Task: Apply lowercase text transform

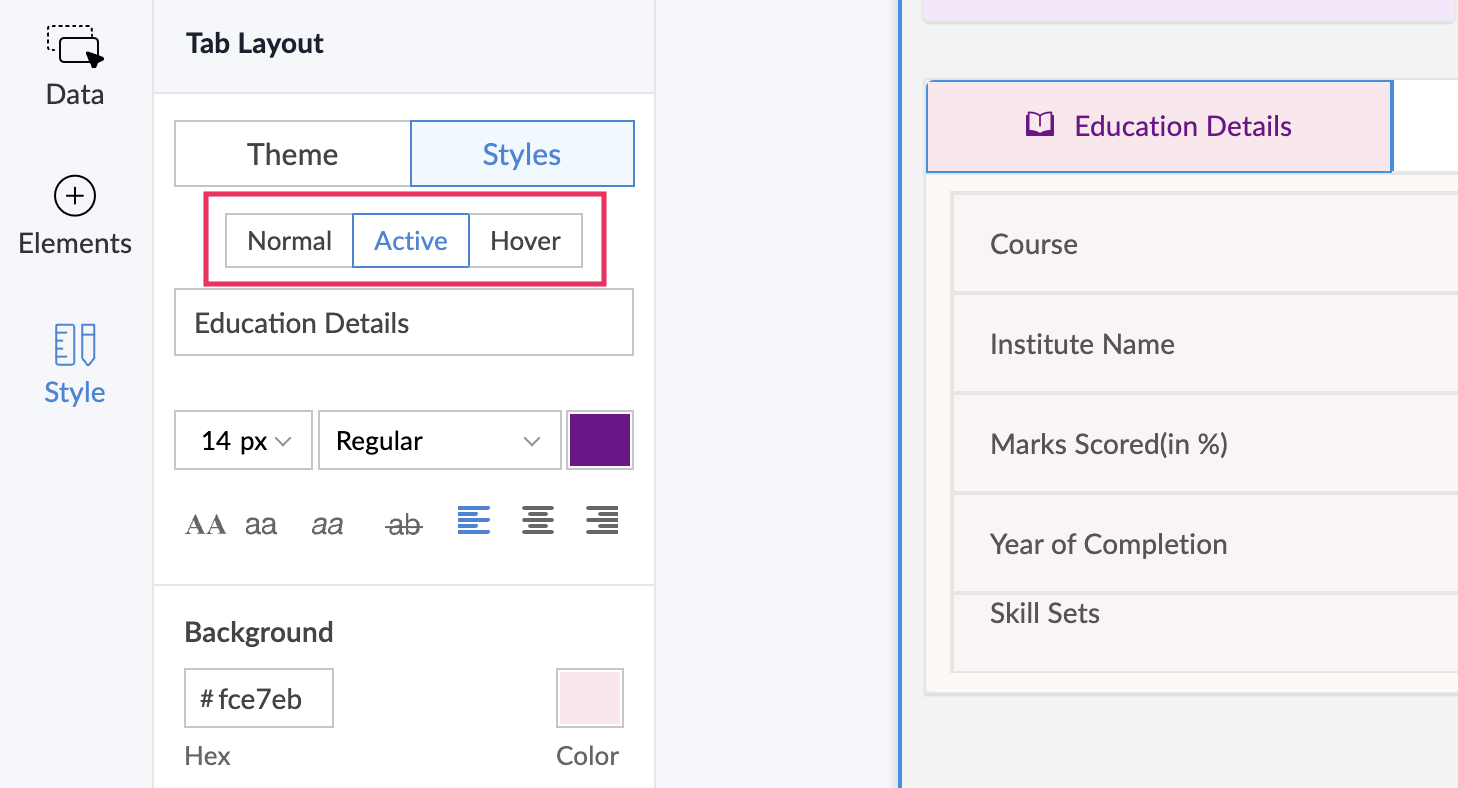Action: [261, 524]
